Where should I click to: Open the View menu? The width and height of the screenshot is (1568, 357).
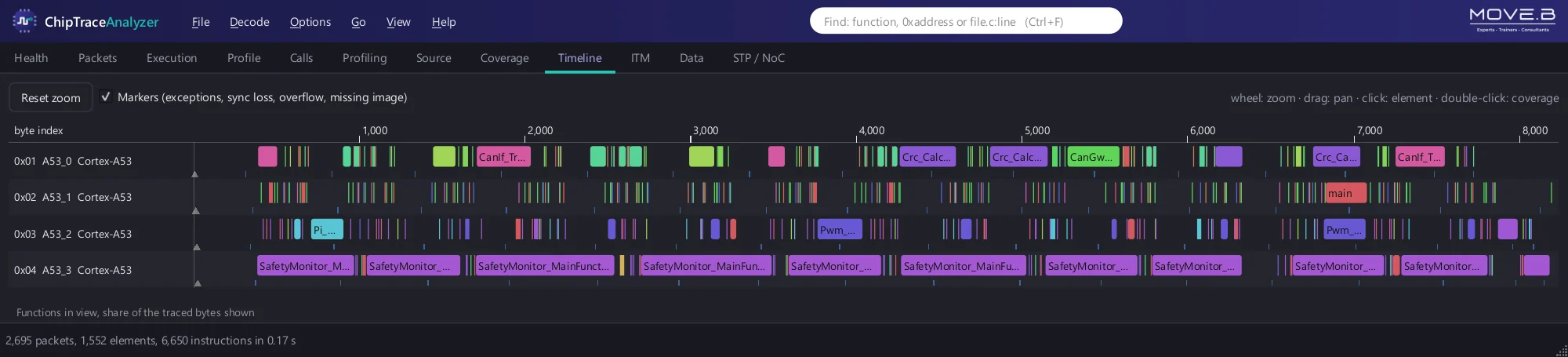coord(398,22)
